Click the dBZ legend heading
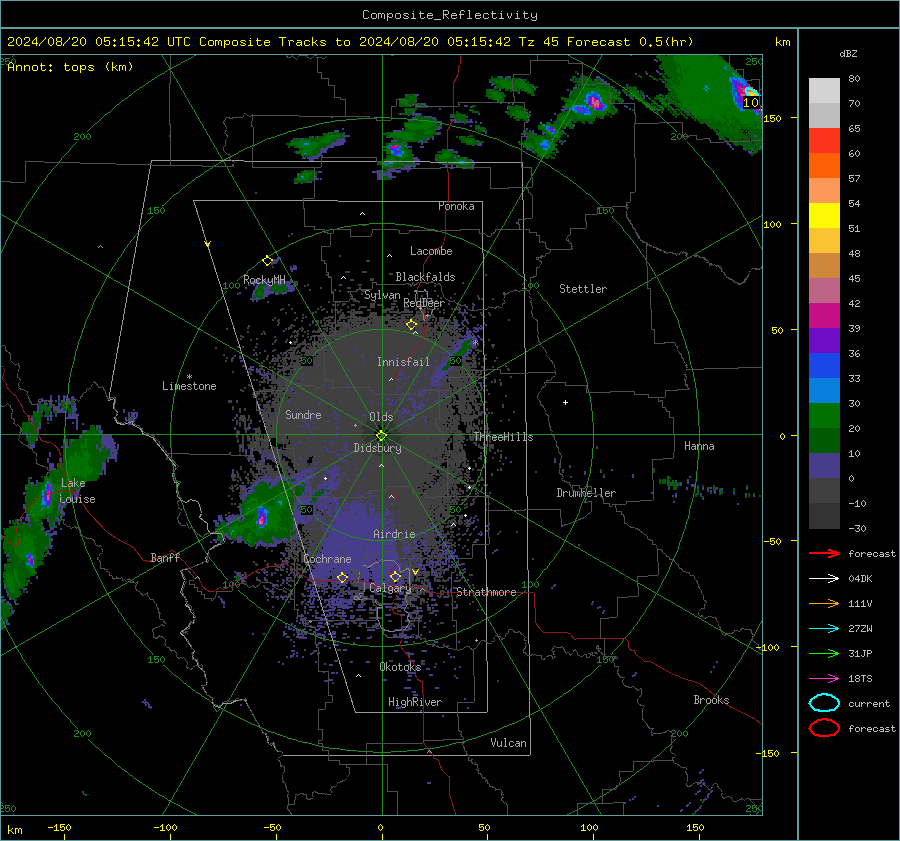Screen dimensions: 900x841 (848, 53)
